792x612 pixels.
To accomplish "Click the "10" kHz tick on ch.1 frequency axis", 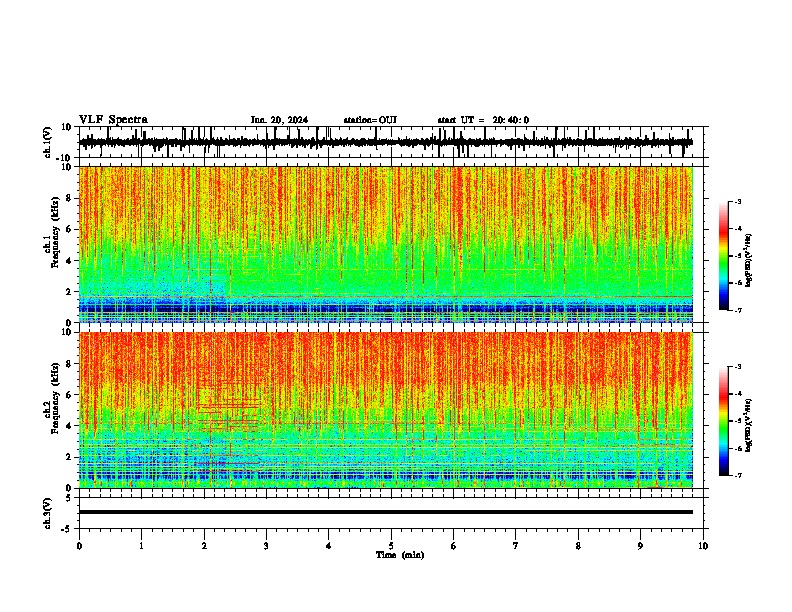I will point(67,167).
